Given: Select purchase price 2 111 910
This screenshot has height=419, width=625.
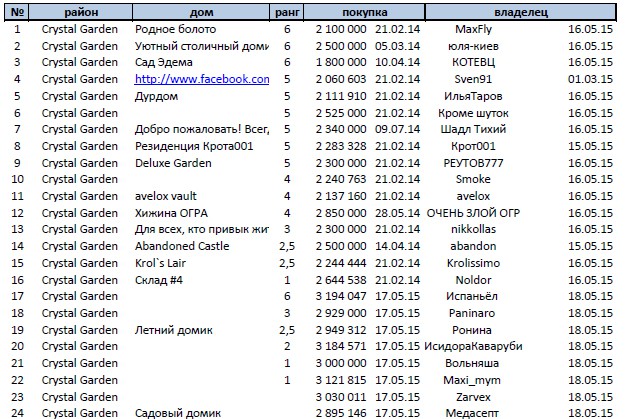Looking at the screenshot, I should pyautogui.click(x=341, y=96).
